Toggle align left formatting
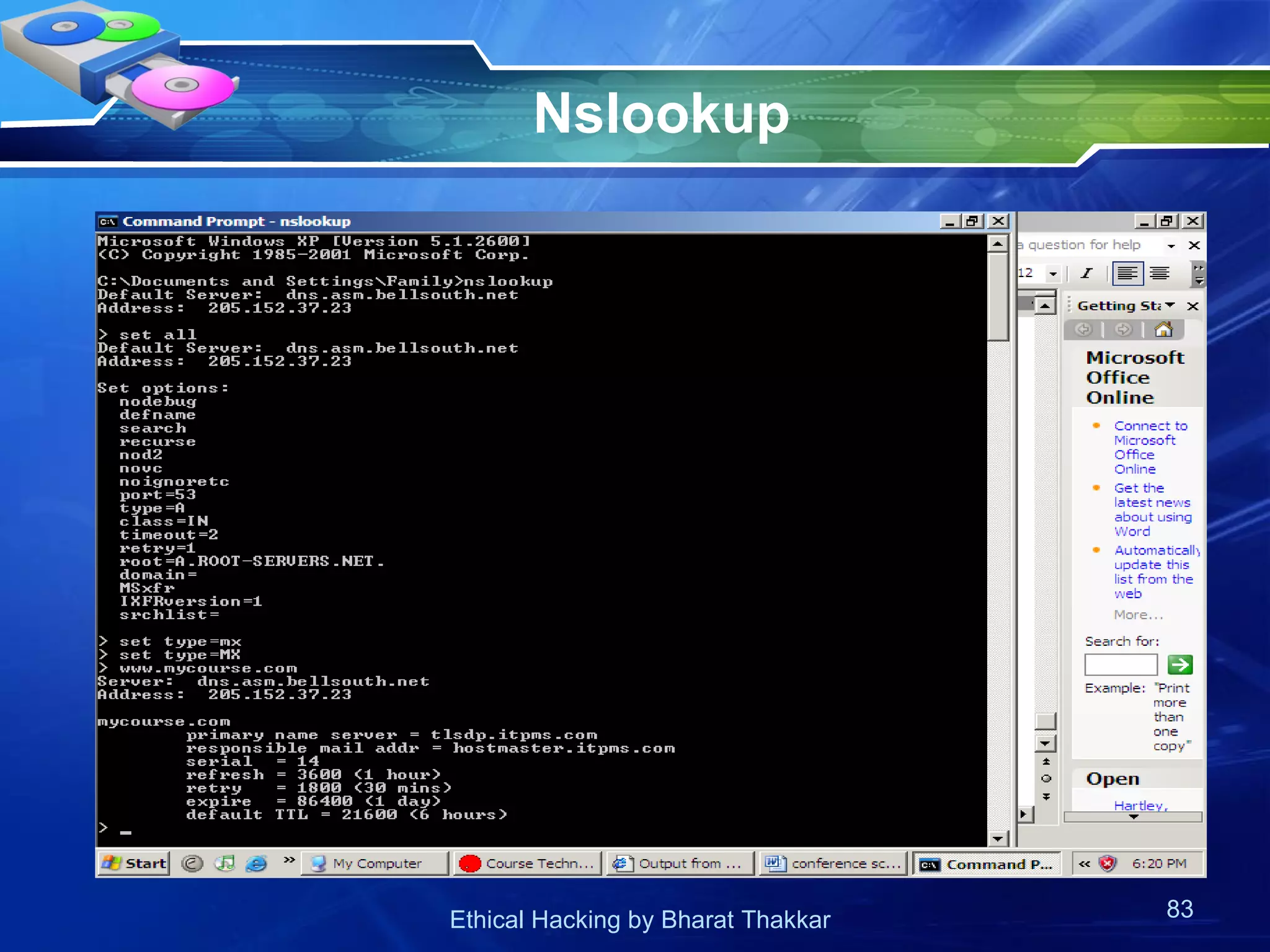The image size is (1270, 952). pyautogui.click(x=1127, y=273)
